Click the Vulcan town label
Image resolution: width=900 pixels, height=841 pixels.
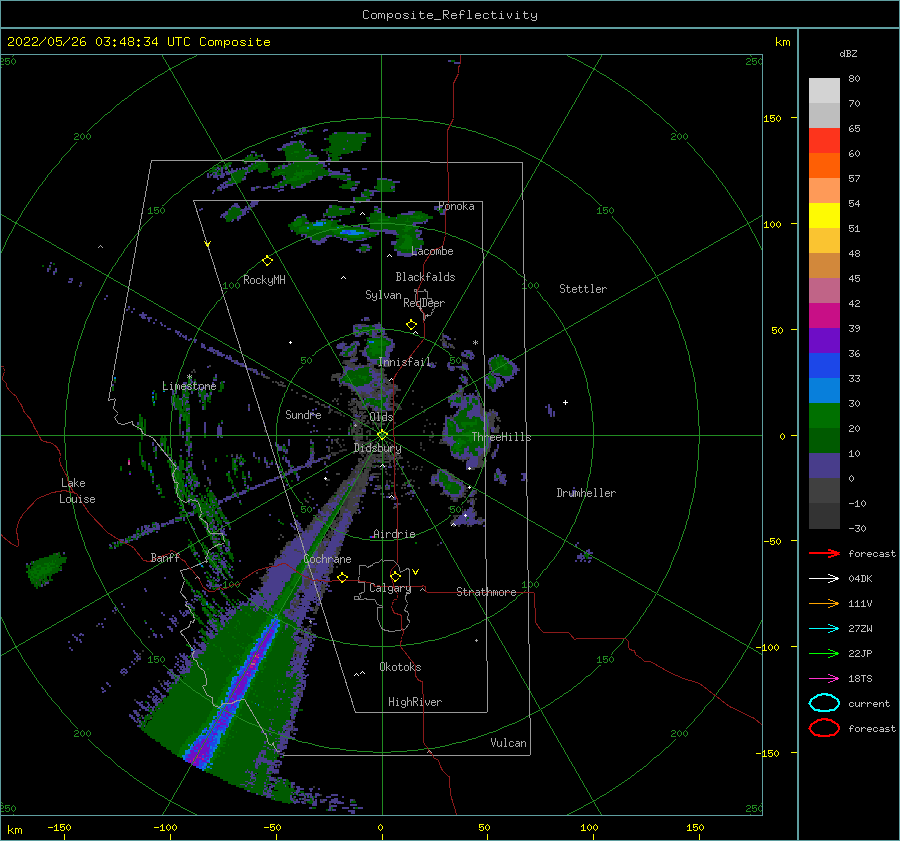click(x=508, y=743)
